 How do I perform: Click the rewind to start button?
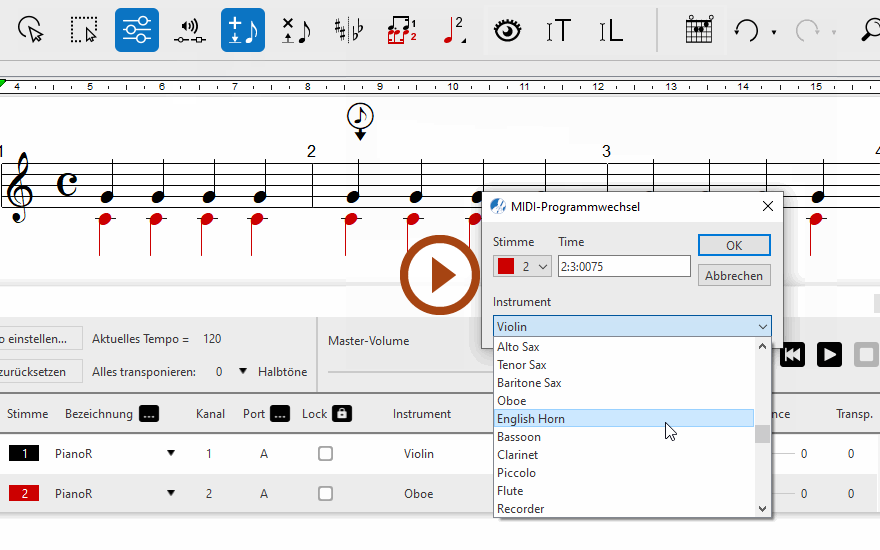click(792, 354)
